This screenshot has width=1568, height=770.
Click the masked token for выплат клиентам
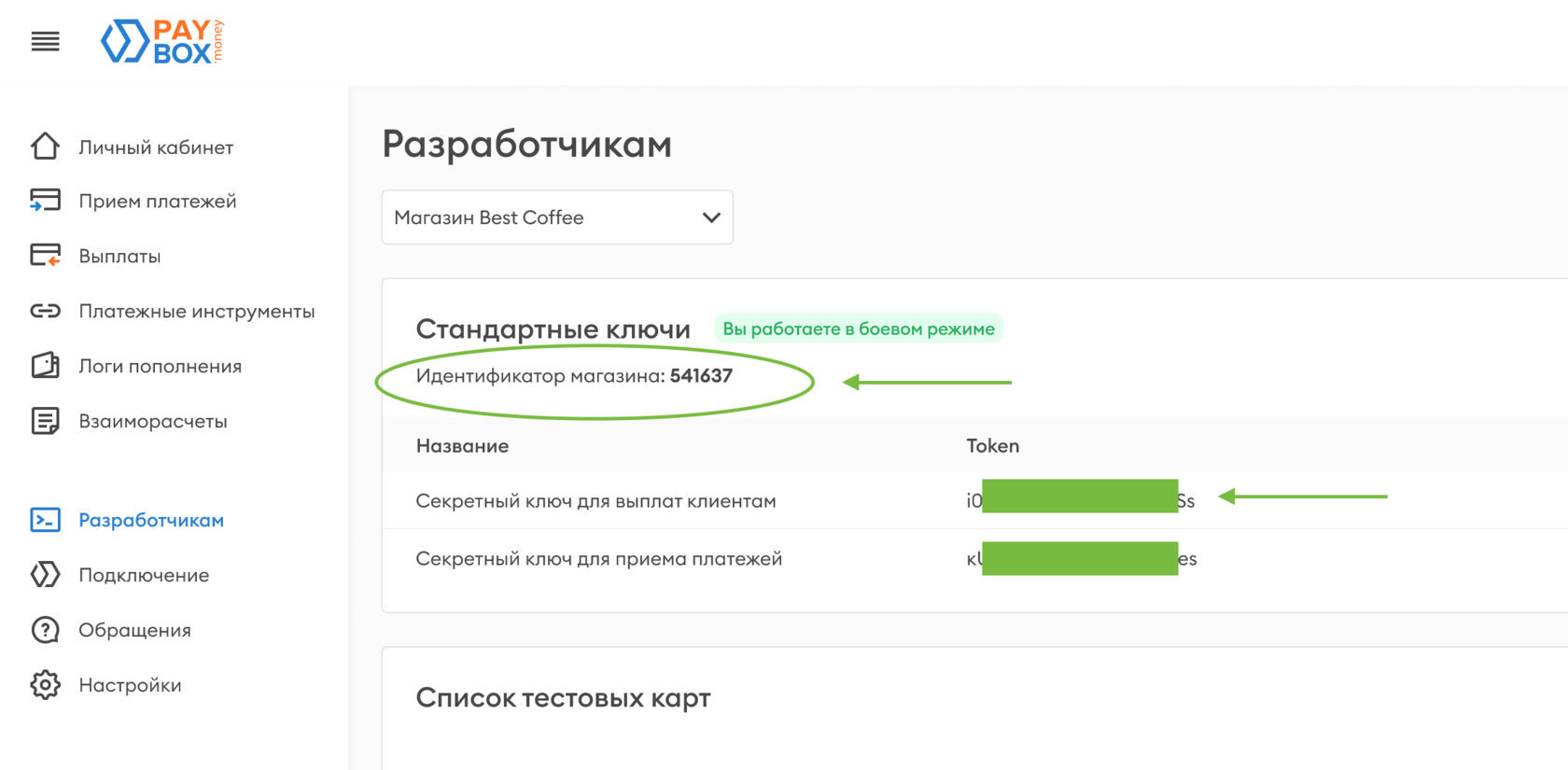1080,500
